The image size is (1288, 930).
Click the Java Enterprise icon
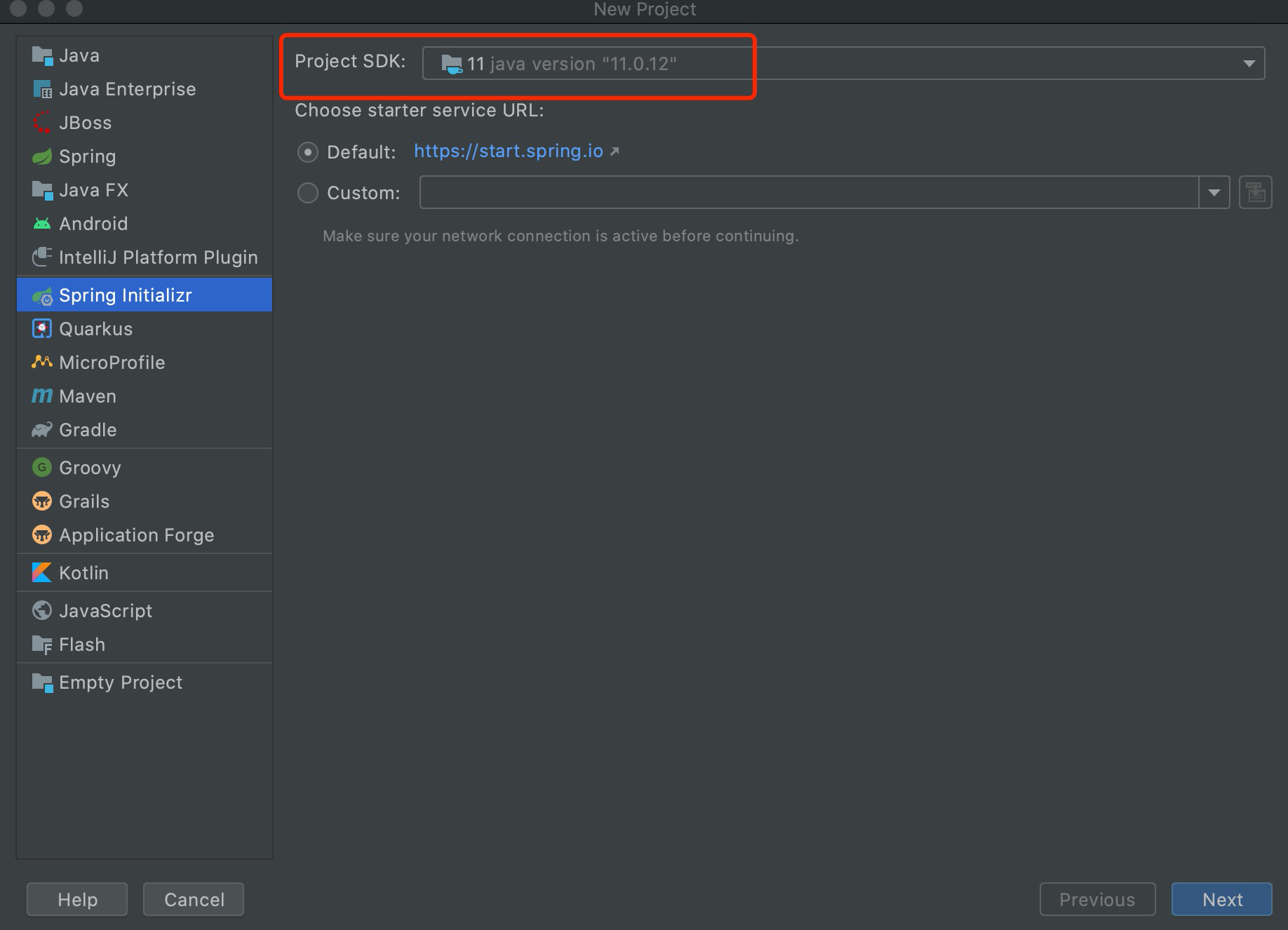click(x=42, y=89)
